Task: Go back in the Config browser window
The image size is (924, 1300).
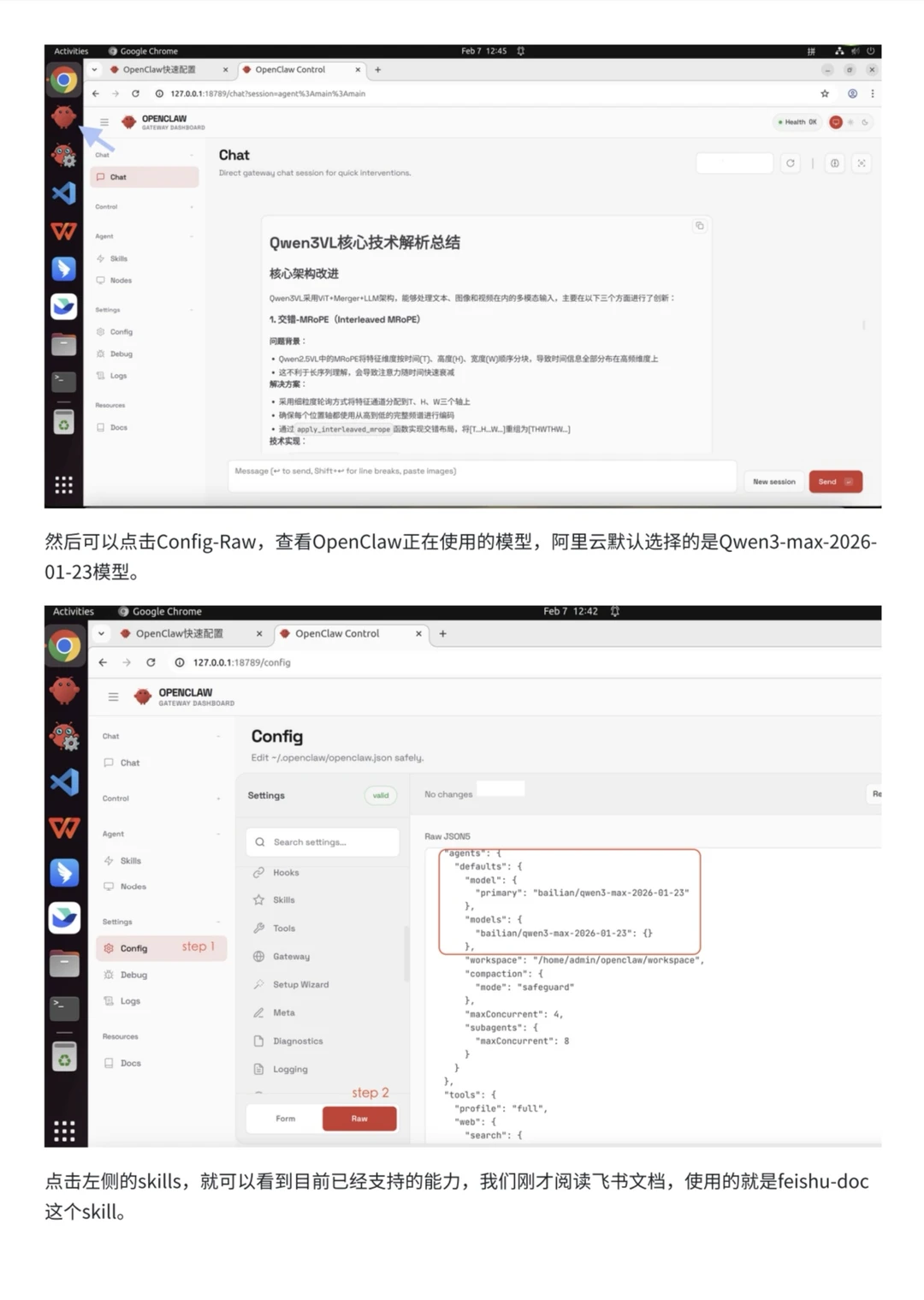Action: click(103, 662)
